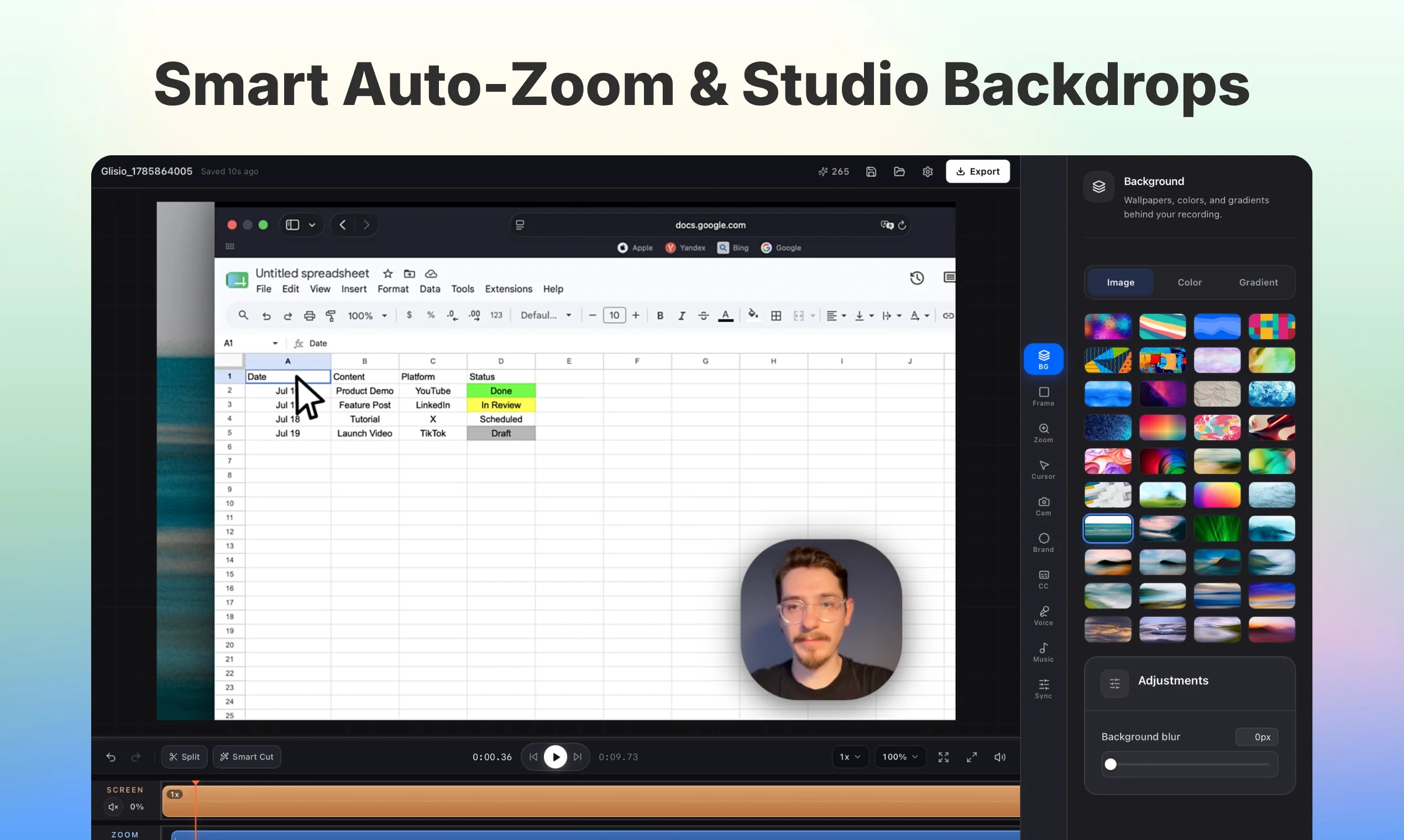Image resolution: width=1404 pixels, height=840 pixels.
Task: Click the Background blur slider handle
Action: coord(1110,764)
